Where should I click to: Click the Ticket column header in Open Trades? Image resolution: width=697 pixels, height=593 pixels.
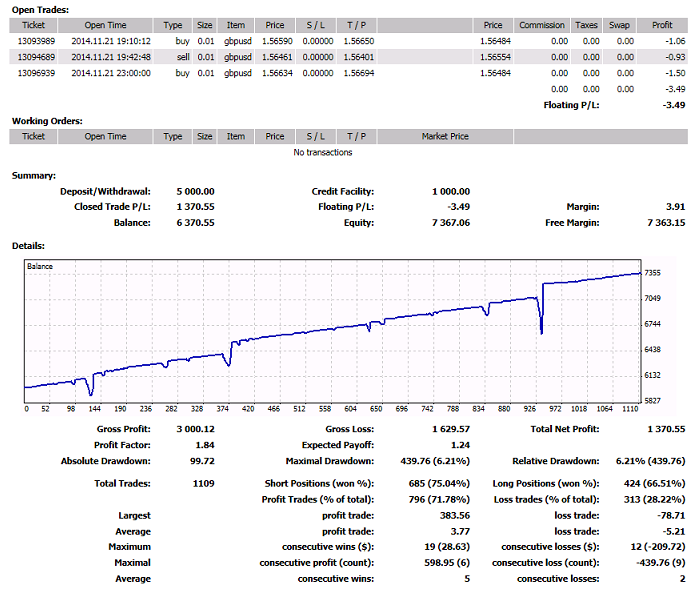pos(33,25)
